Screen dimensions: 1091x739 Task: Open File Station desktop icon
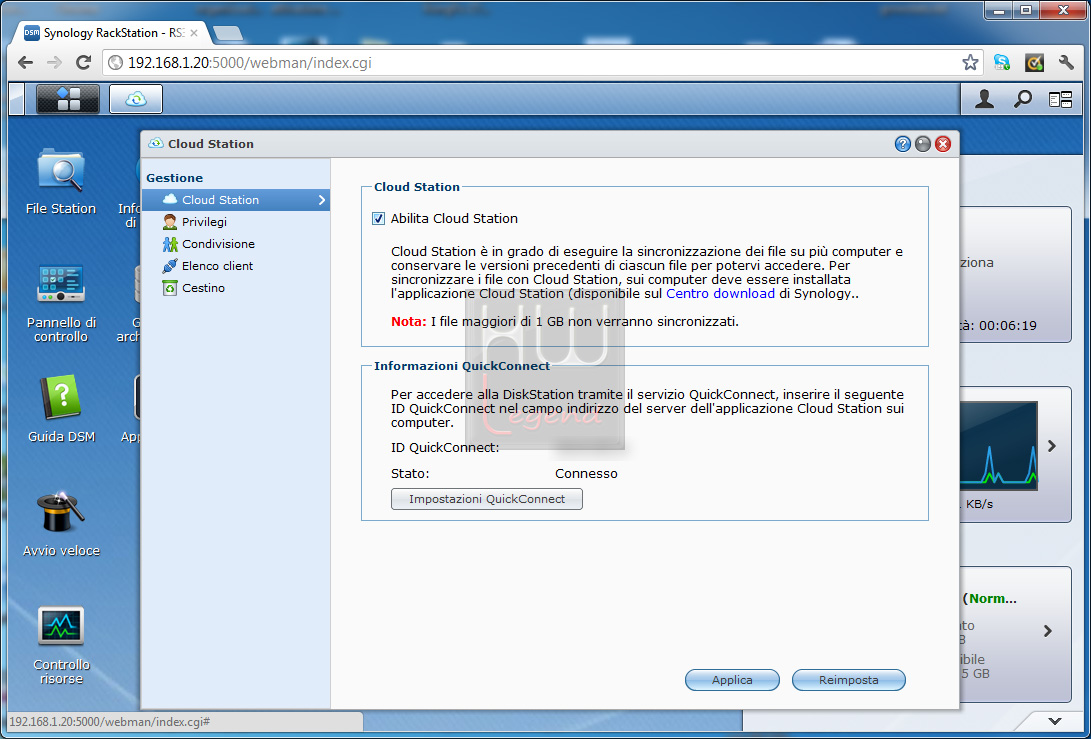61,181
